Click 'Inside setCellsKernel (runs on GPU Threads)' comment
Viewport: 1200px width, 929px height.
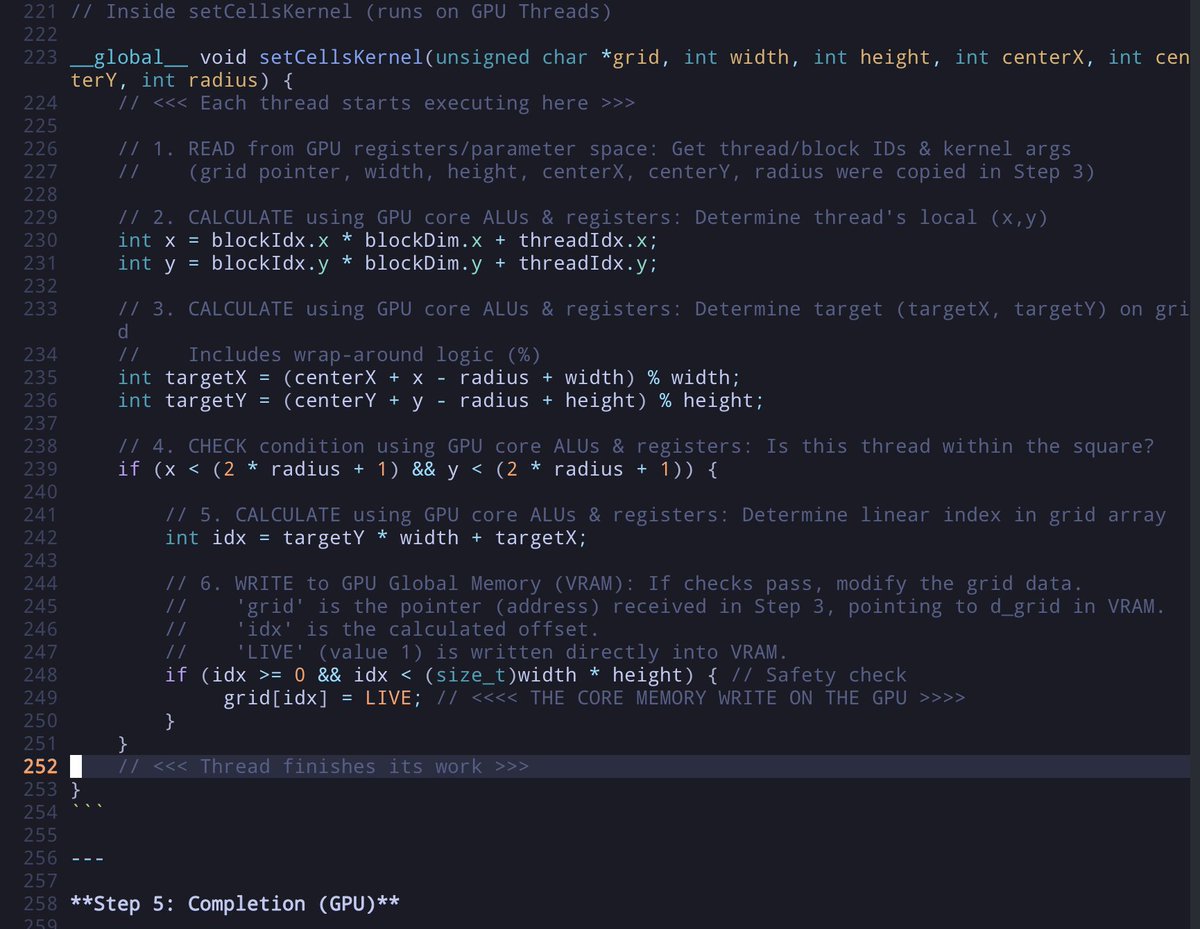pyautogui.click(x=341, y=12)
